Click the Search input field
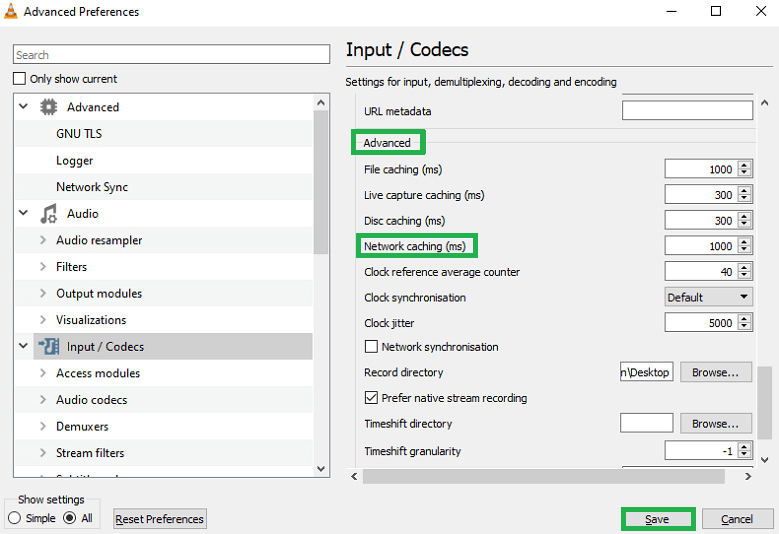 (x=171, y=54)
